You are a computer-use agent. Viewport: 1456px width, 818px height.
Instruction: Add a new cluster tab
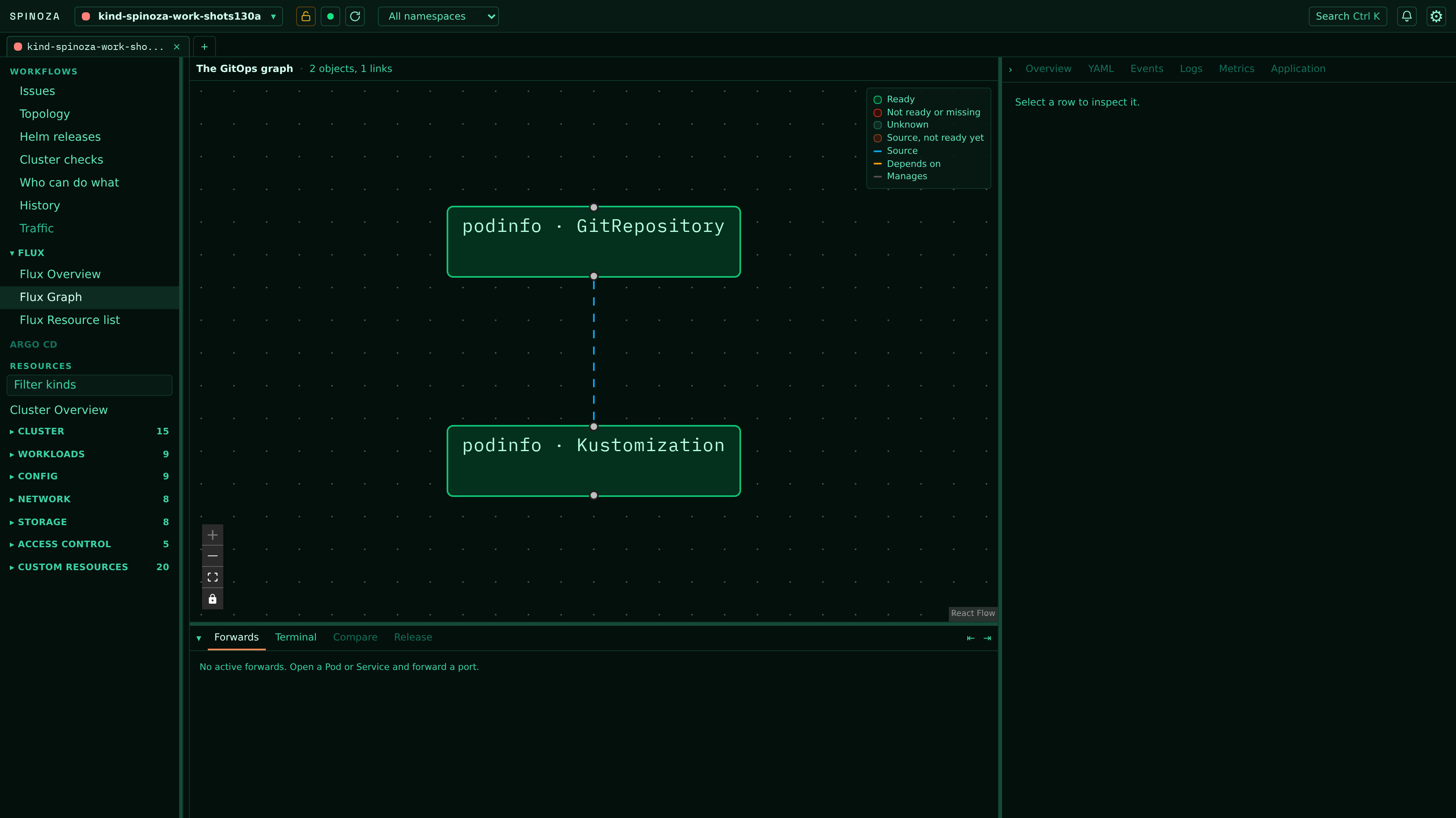click(204, 47)
